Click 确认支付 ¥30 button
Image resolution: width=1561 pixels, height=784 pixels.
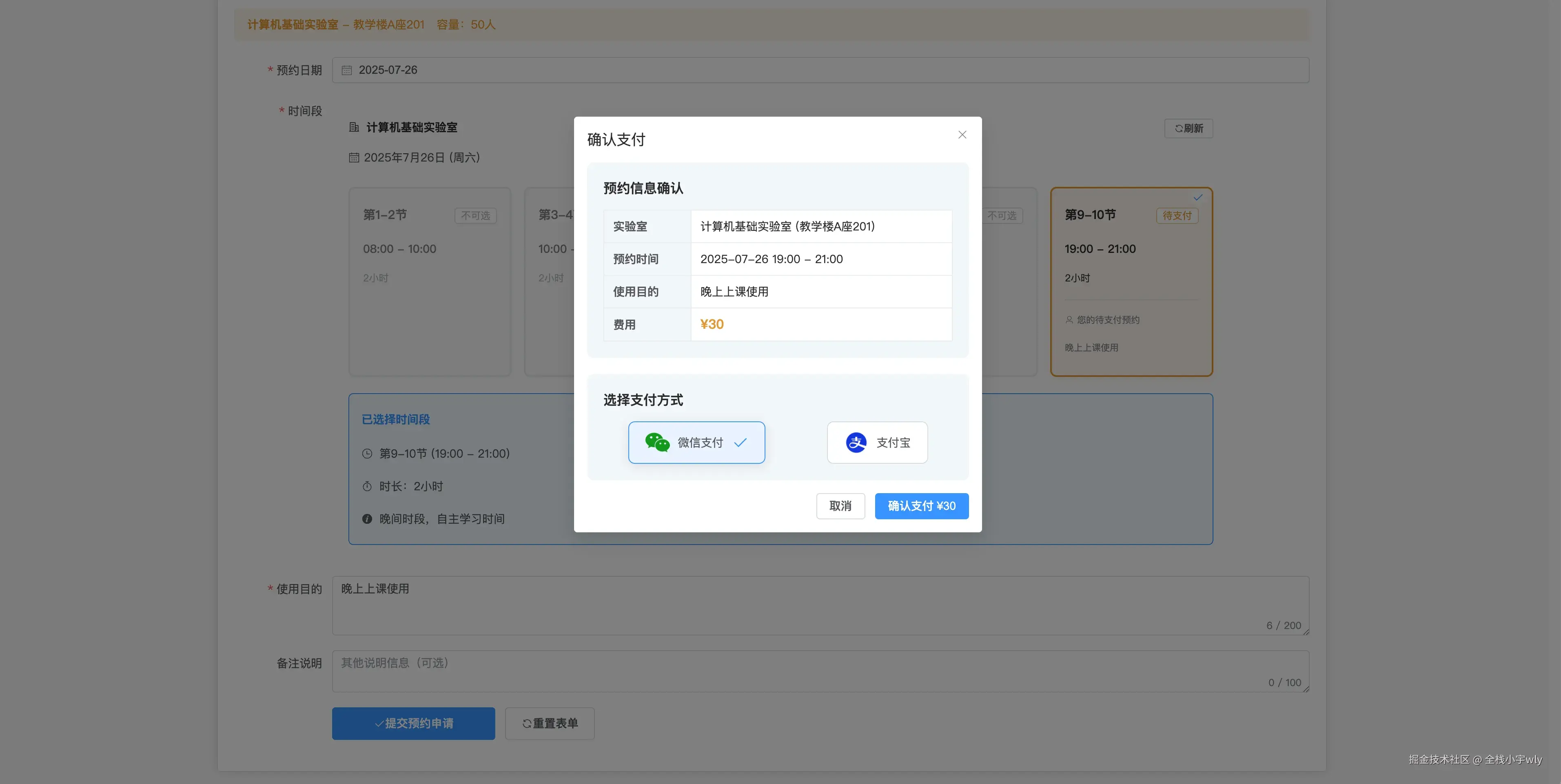[921, 506]
